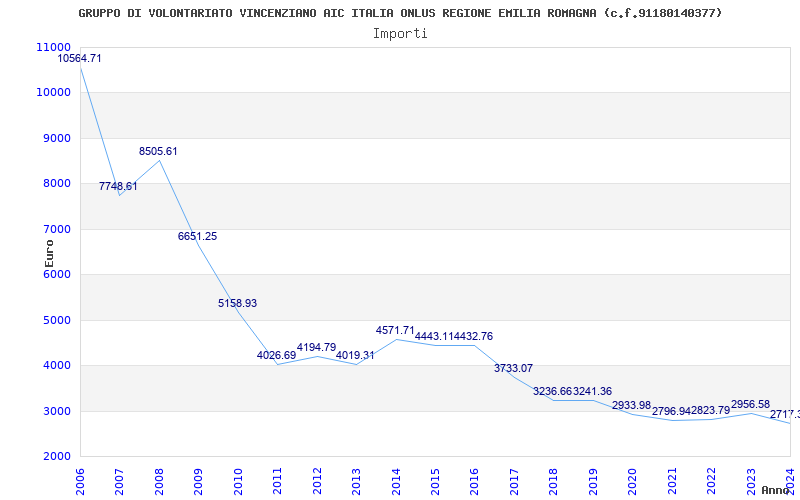Click the 11000 y-axis tick

click(x=54, y=47)
